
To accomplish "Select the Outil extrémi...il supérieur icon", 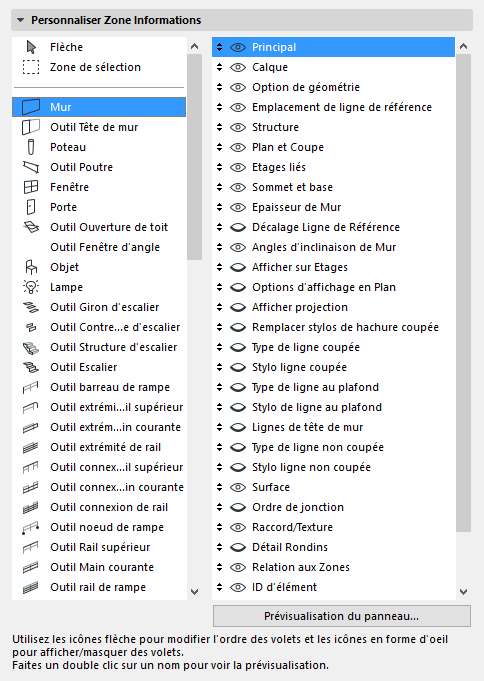I will click(31, 407).
